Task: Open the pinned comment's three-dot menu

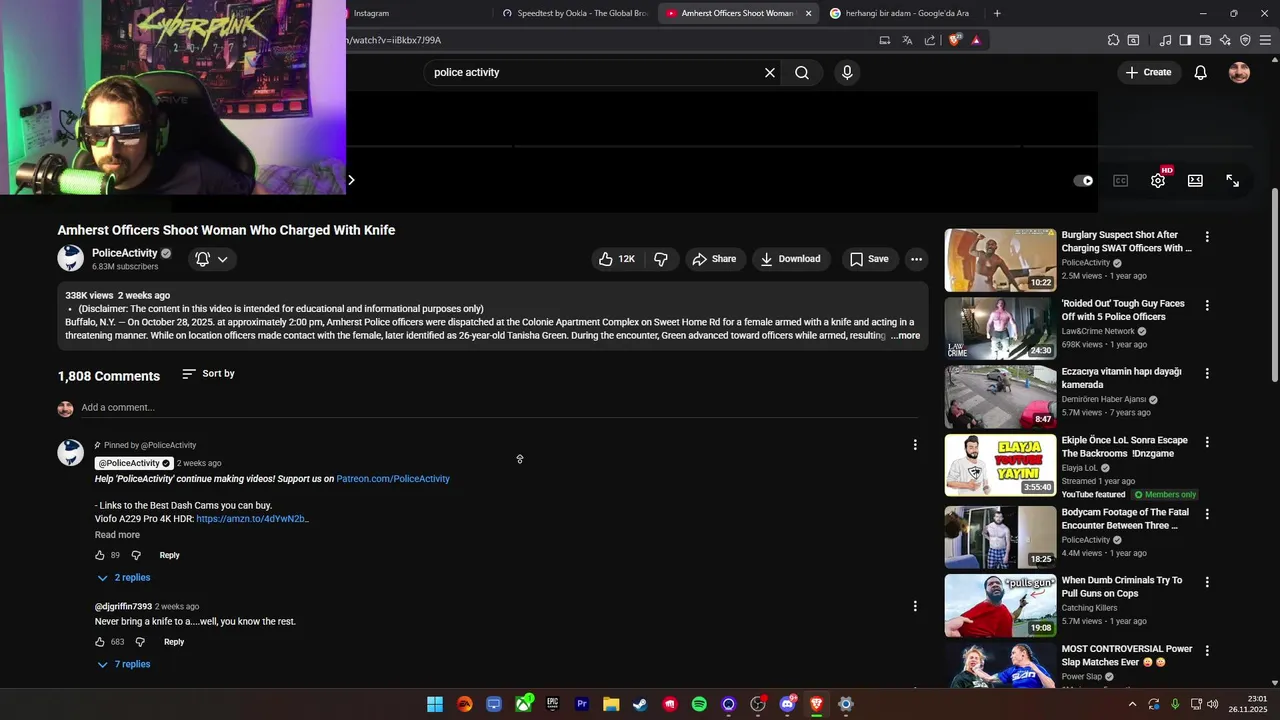Action: click(915, 445)
